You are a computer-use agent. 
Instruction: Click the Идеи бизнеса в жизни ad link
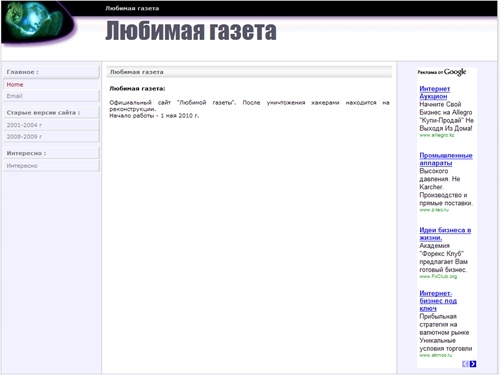click(445, 234)
